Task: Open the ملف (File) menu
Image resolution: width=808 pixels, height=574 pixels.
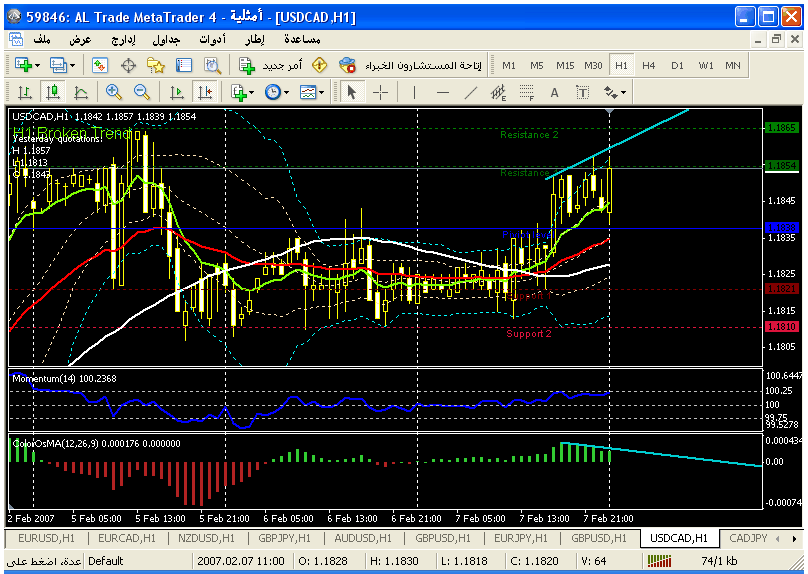Action: (42, 39)
